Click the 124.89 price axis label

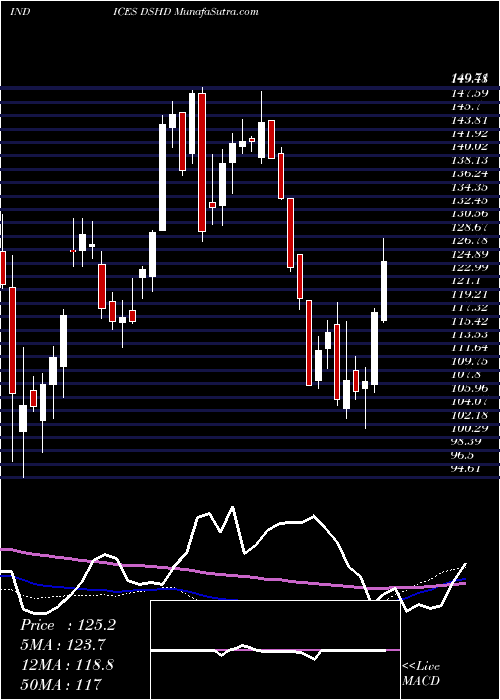coord(470,254)
